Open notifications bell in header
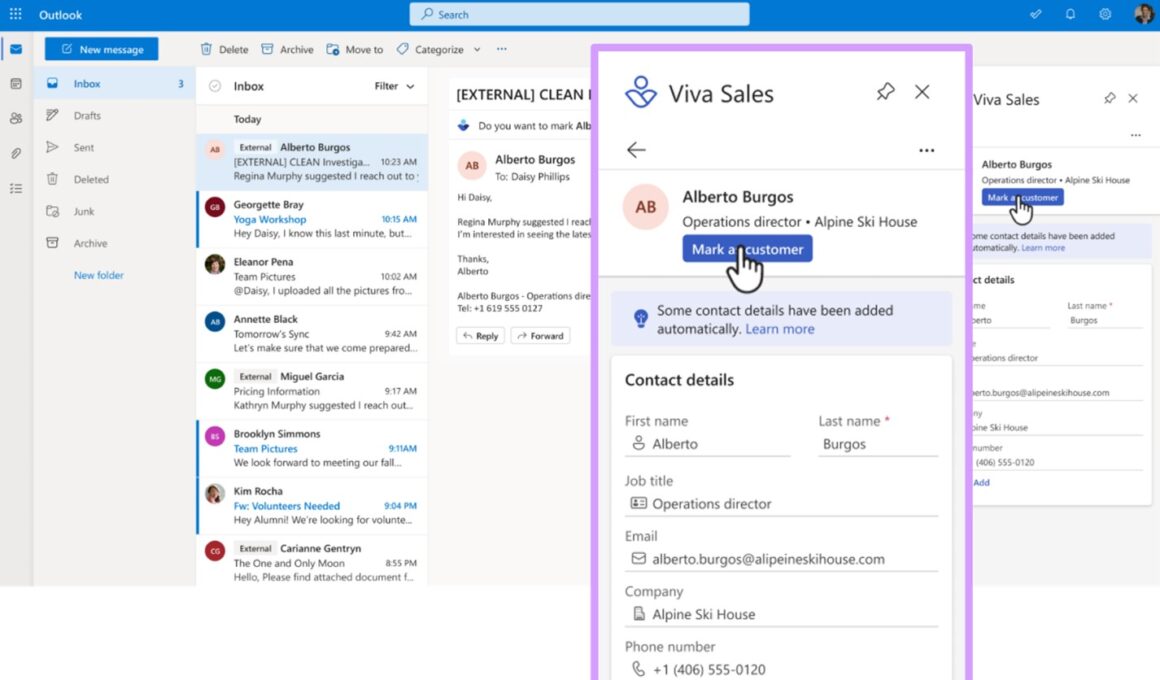Screen dimensions: 1160x680 (x=1071, y=14)
